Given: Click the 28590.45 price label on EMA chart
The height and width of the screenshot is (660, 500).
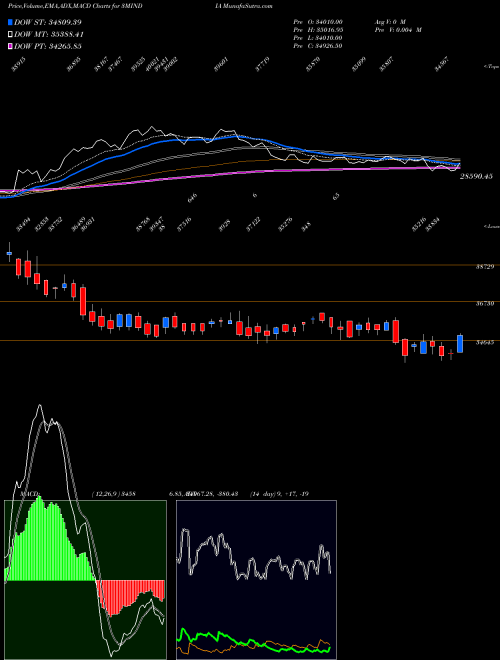Looking at the screenshot, I should [476, 177].
